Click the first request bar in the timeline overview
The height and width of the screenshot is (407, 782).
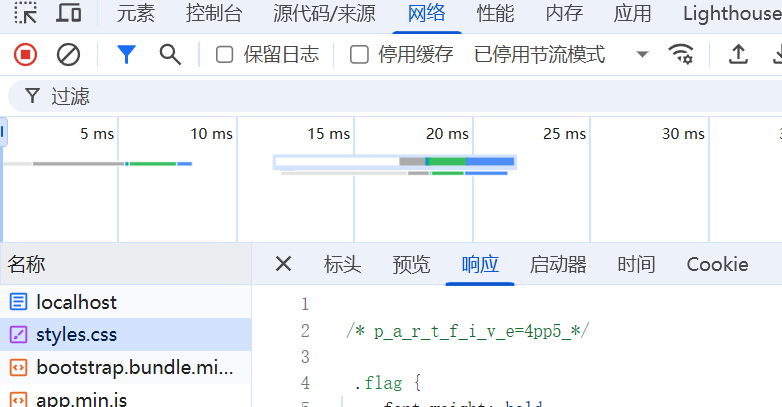[97, 164]
